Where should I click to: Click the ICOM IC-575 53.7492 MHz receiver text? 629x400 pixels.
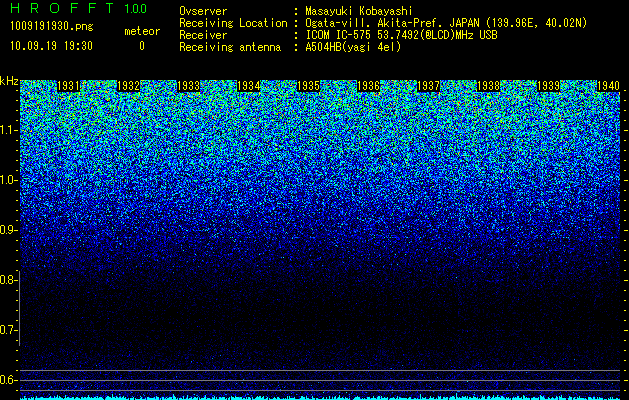pyautogui.click(x=401, y=35)
